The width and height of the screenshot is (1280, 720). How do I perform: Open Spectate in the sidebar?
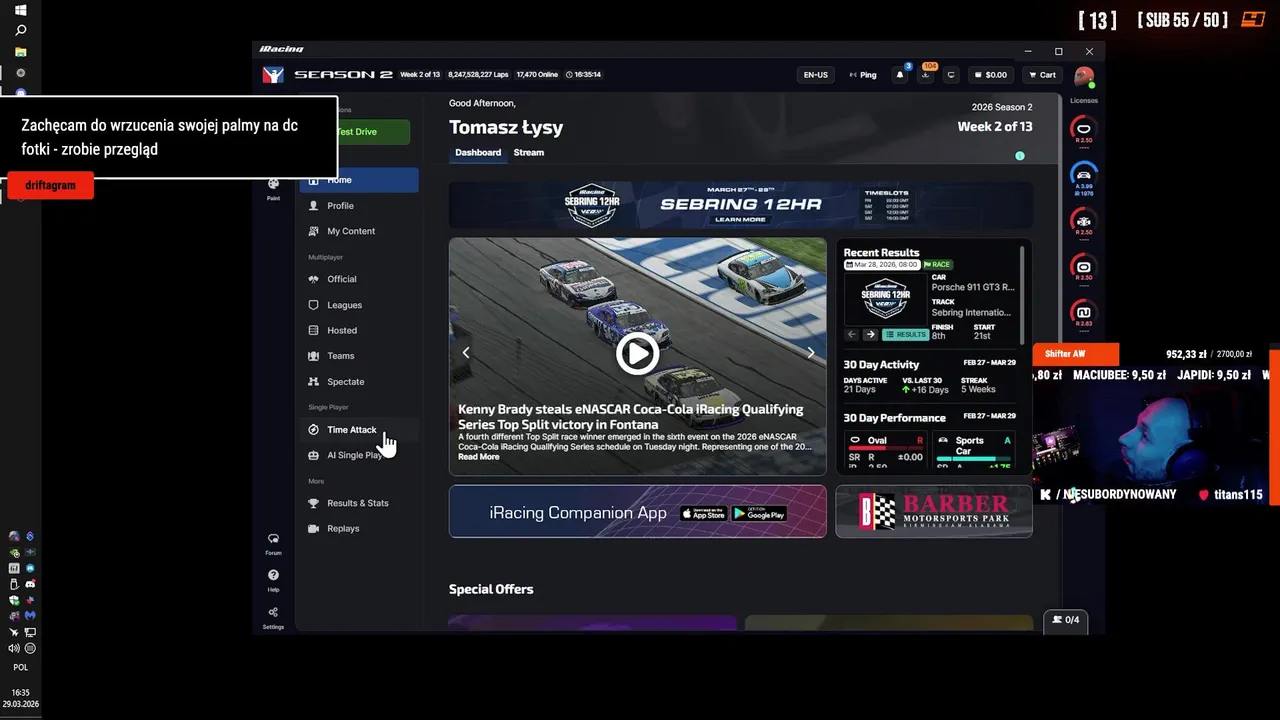[359, 382]
